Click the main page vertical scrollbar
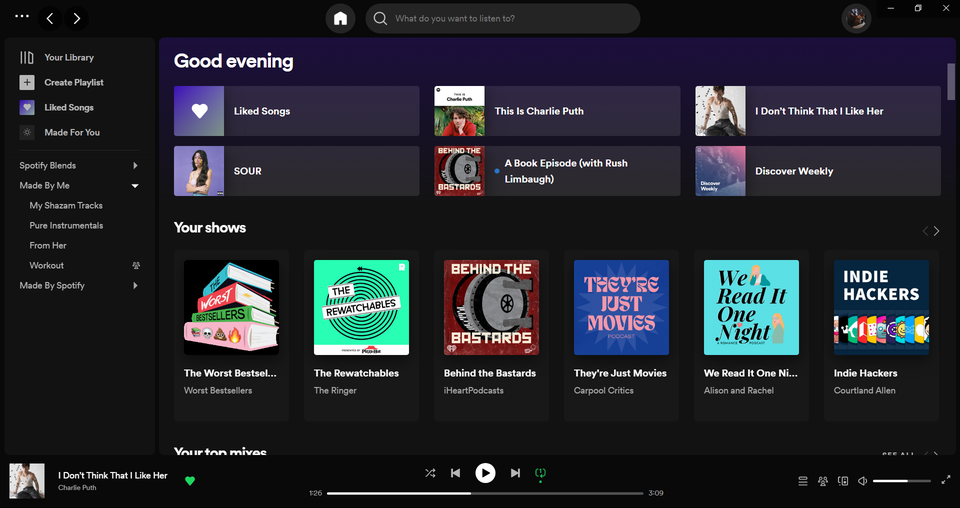960x508 pixels. (951, 81)
